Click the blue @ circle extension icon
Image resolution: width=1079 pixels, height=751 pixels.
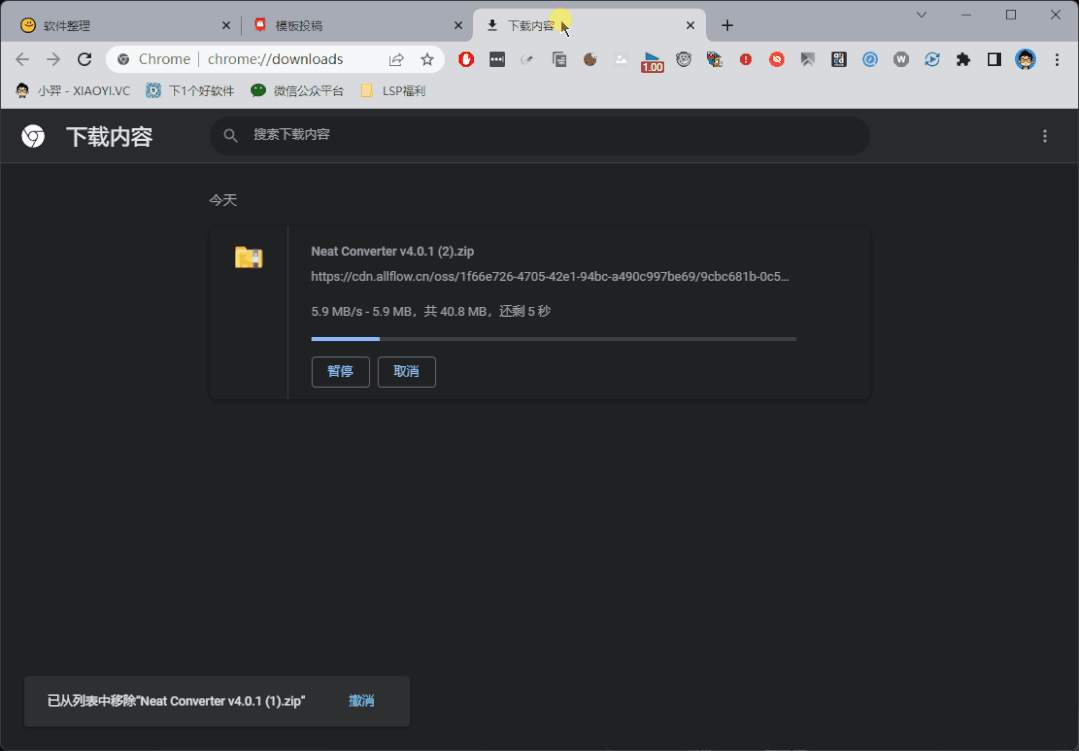pos(870,59)
